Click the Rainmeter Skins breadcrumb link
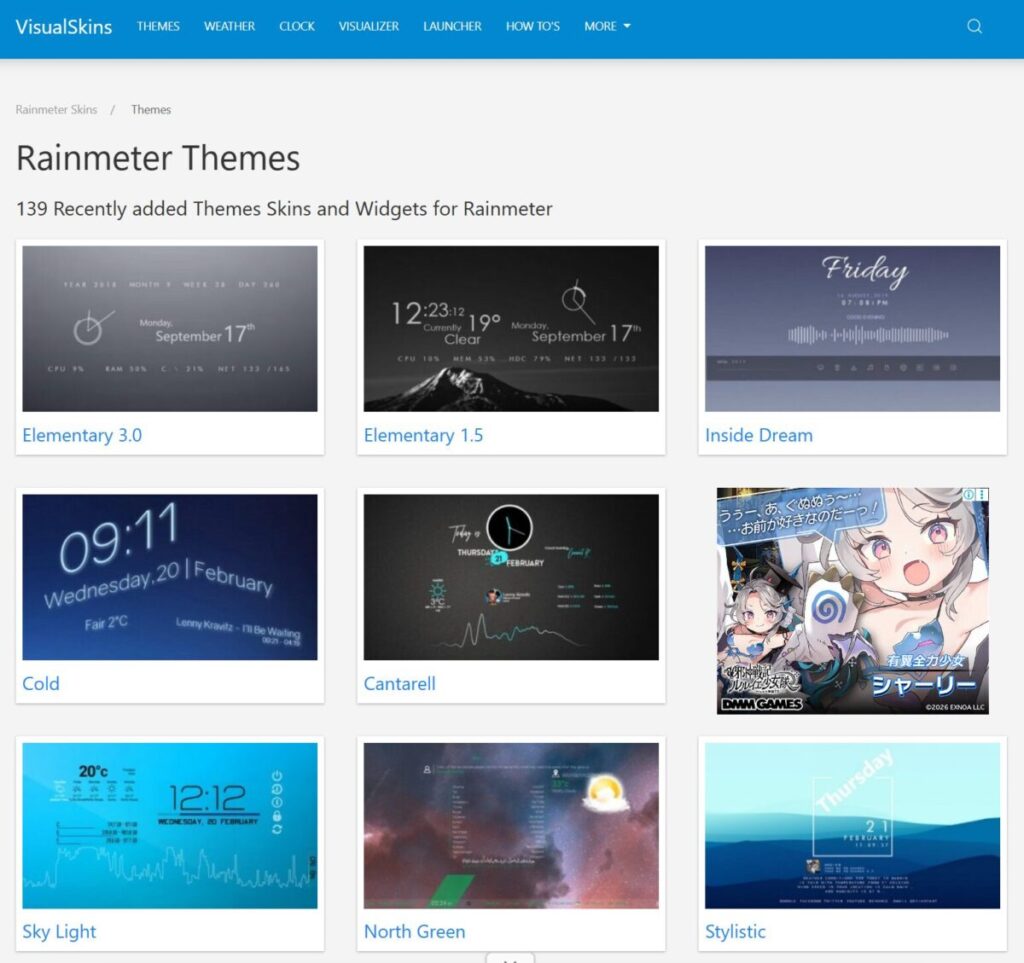This screenshot has height=963, width=1024. click(x=56, y=110)
